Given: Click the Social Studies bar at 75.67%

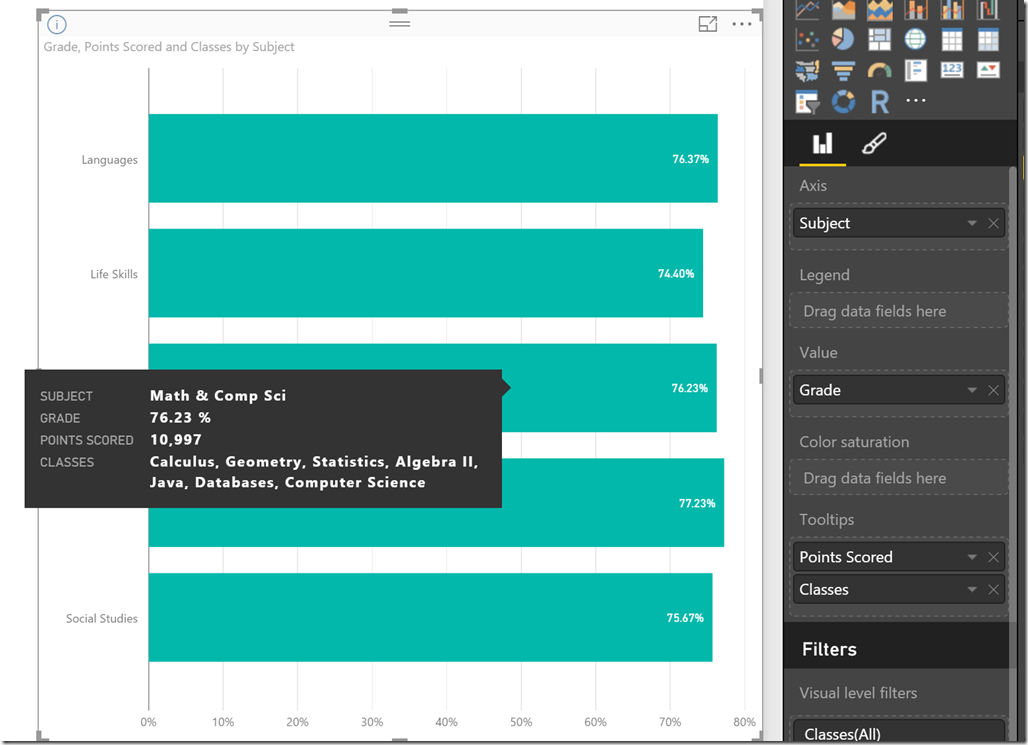Looking at the screenshot, I should click(430, 617).
